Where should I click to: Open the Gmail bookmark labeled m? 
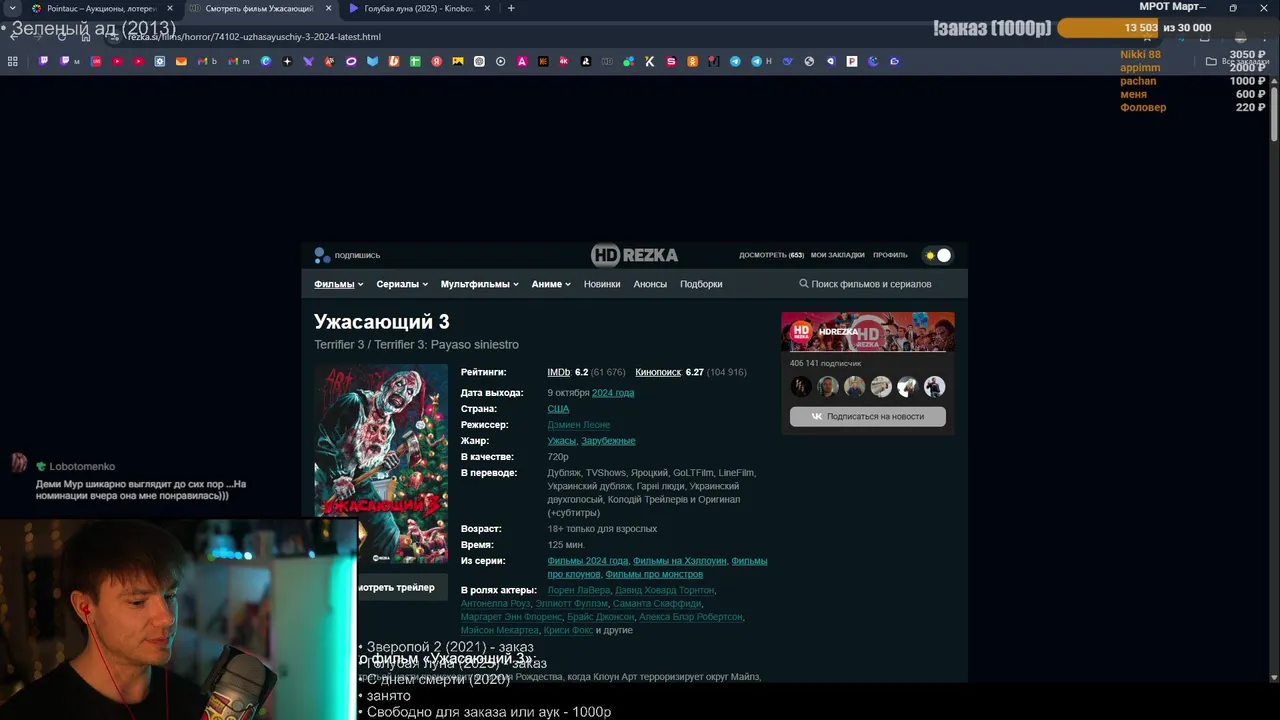(239, 61)
